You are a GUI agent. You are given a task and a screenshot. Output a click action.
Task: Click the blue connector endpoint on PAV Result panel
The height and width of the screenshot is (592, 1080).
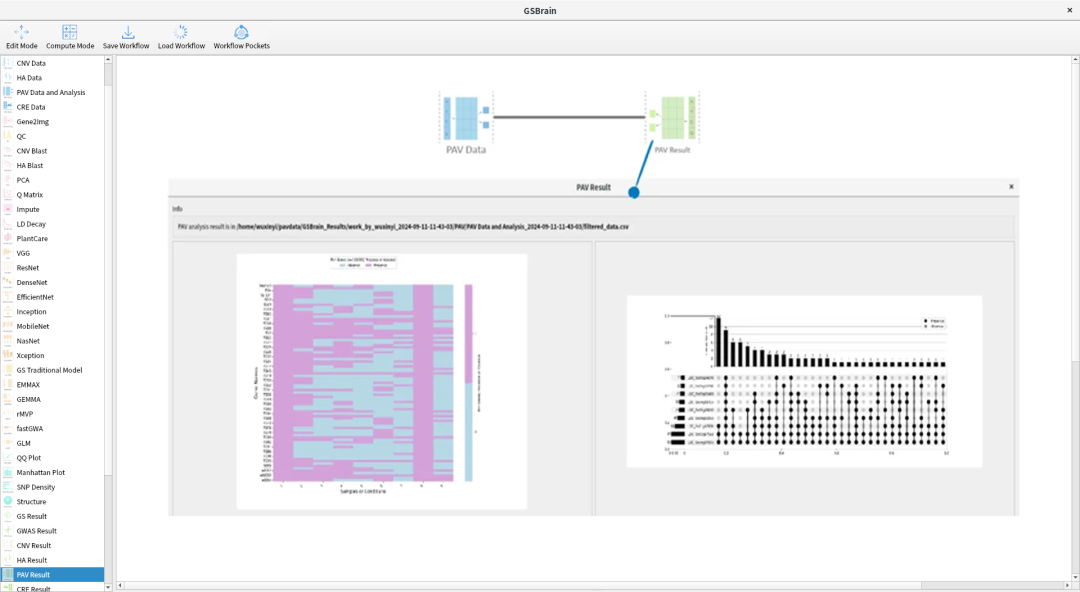[634, 193]
